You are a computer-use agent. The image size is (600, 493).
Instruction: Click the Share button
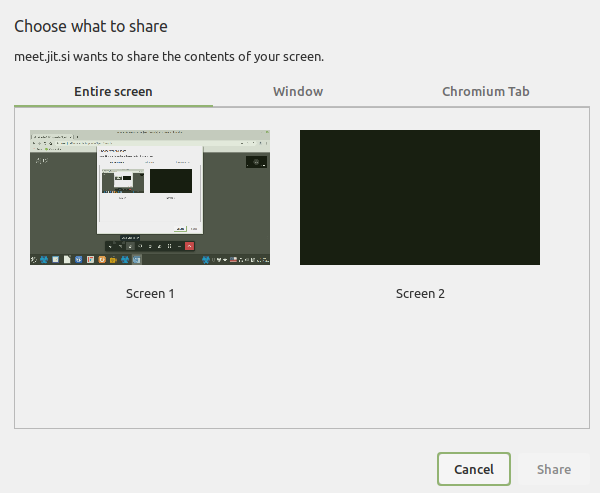554,469
